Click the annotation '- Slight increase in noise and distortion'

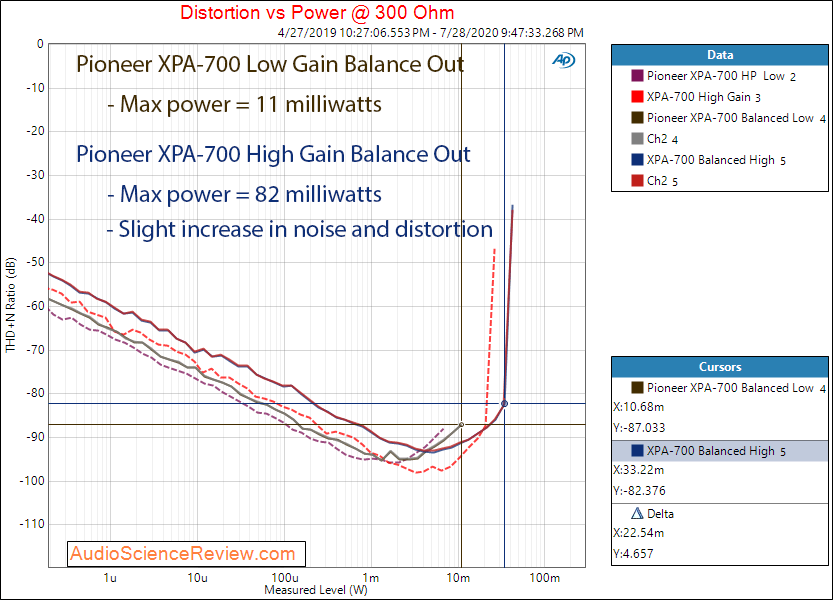300,229
